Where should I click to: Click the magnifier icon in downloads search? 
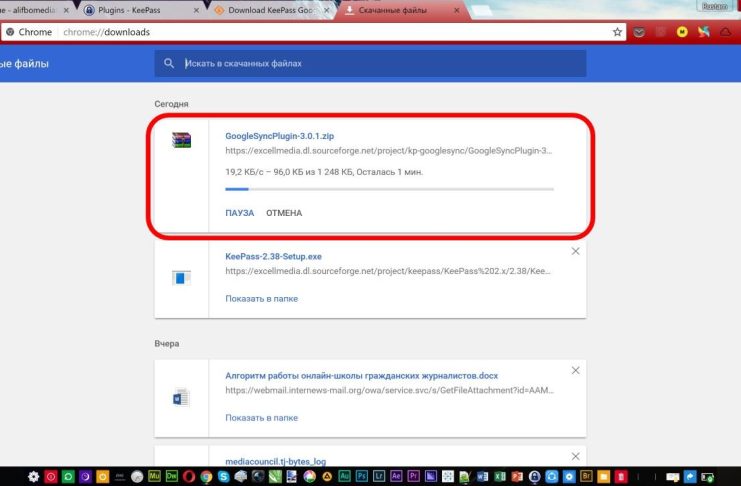(169, 63)
